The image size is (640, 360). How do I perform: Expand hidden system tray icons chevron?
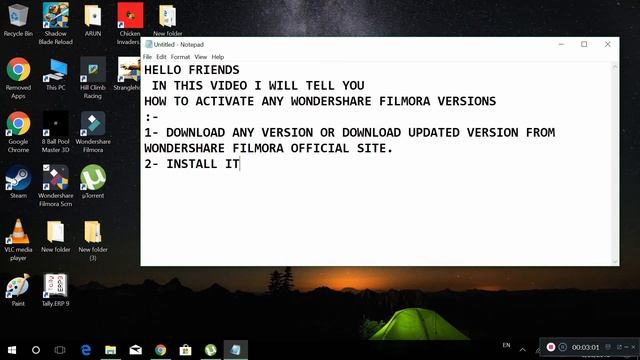pos(522,349)
